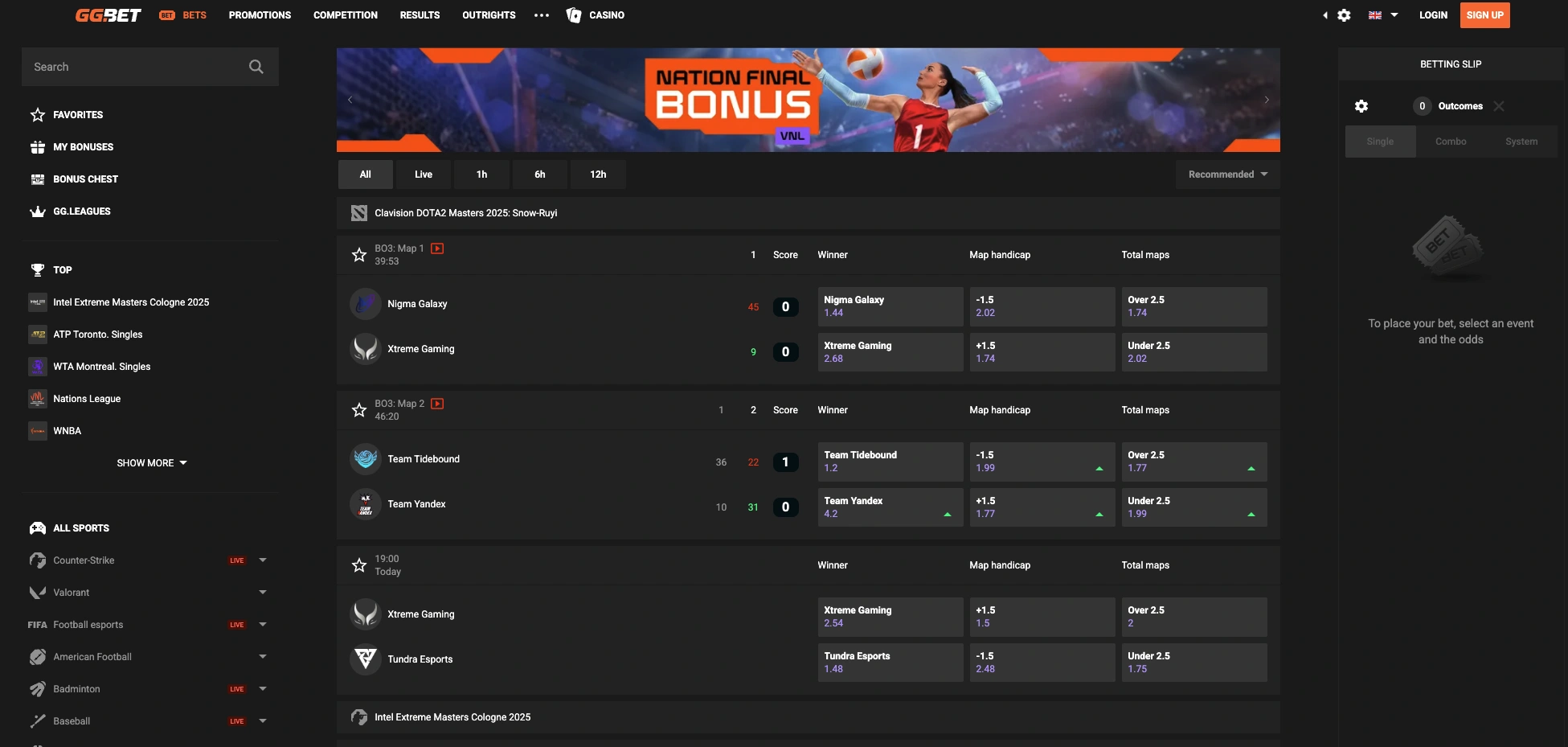The image size is (1568, 747).
Task: Open the Promotions menu
Action: point(260,15)
